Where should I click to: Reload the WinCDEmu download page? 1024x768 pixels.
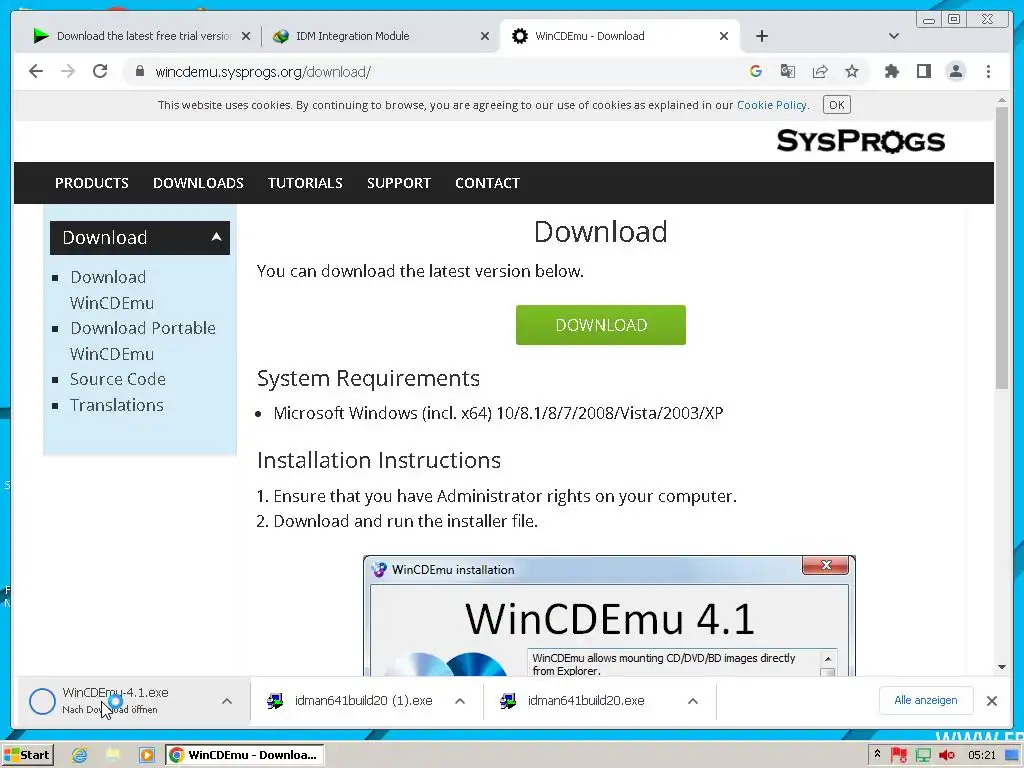(x=100, y=71)
